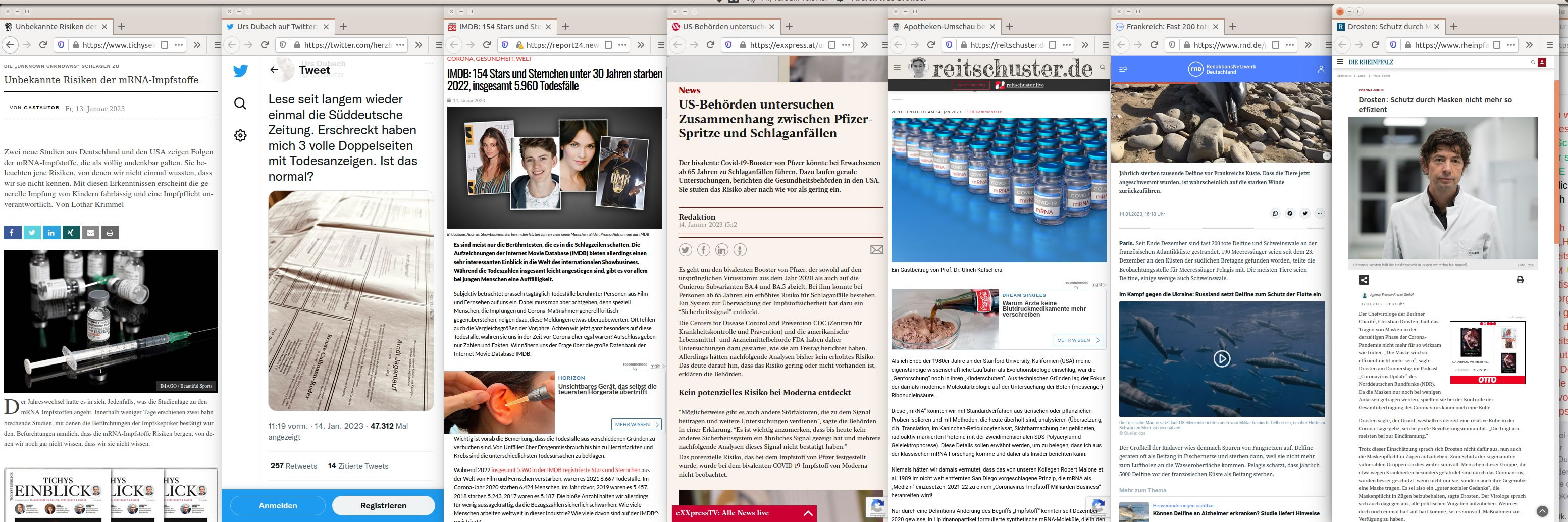
Task: Share Tichys article on Xing
Action: [71, 232]
